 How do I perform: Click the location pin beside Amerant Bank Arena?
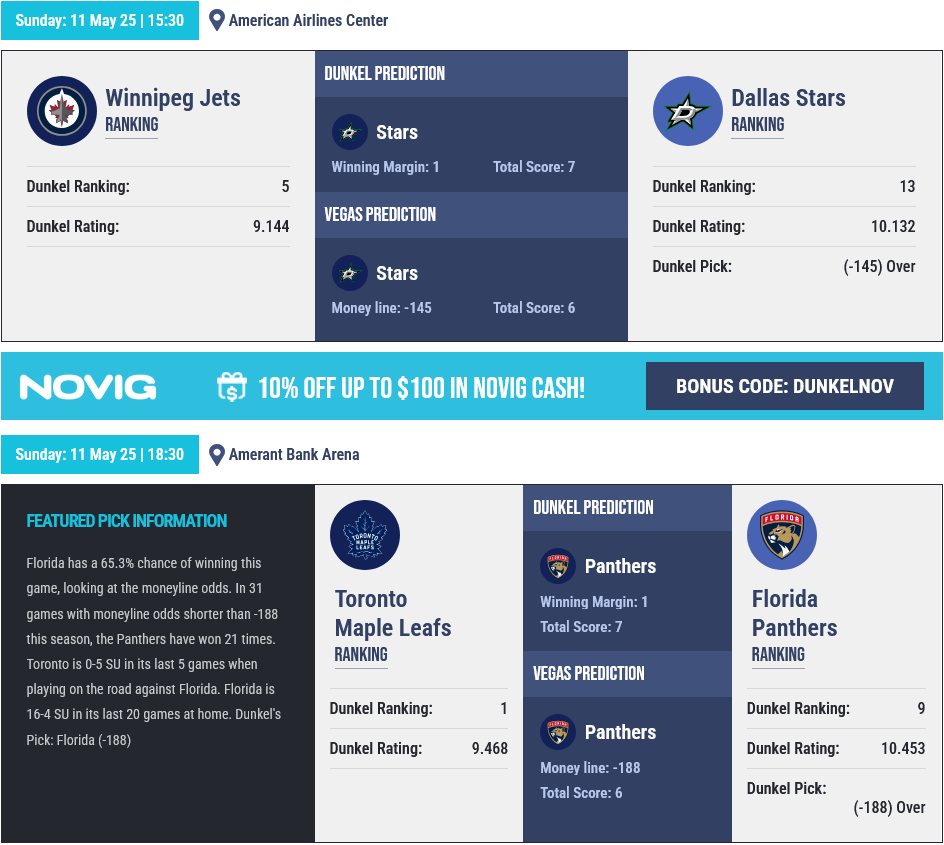pyautogui.click(x=217, y=454)
